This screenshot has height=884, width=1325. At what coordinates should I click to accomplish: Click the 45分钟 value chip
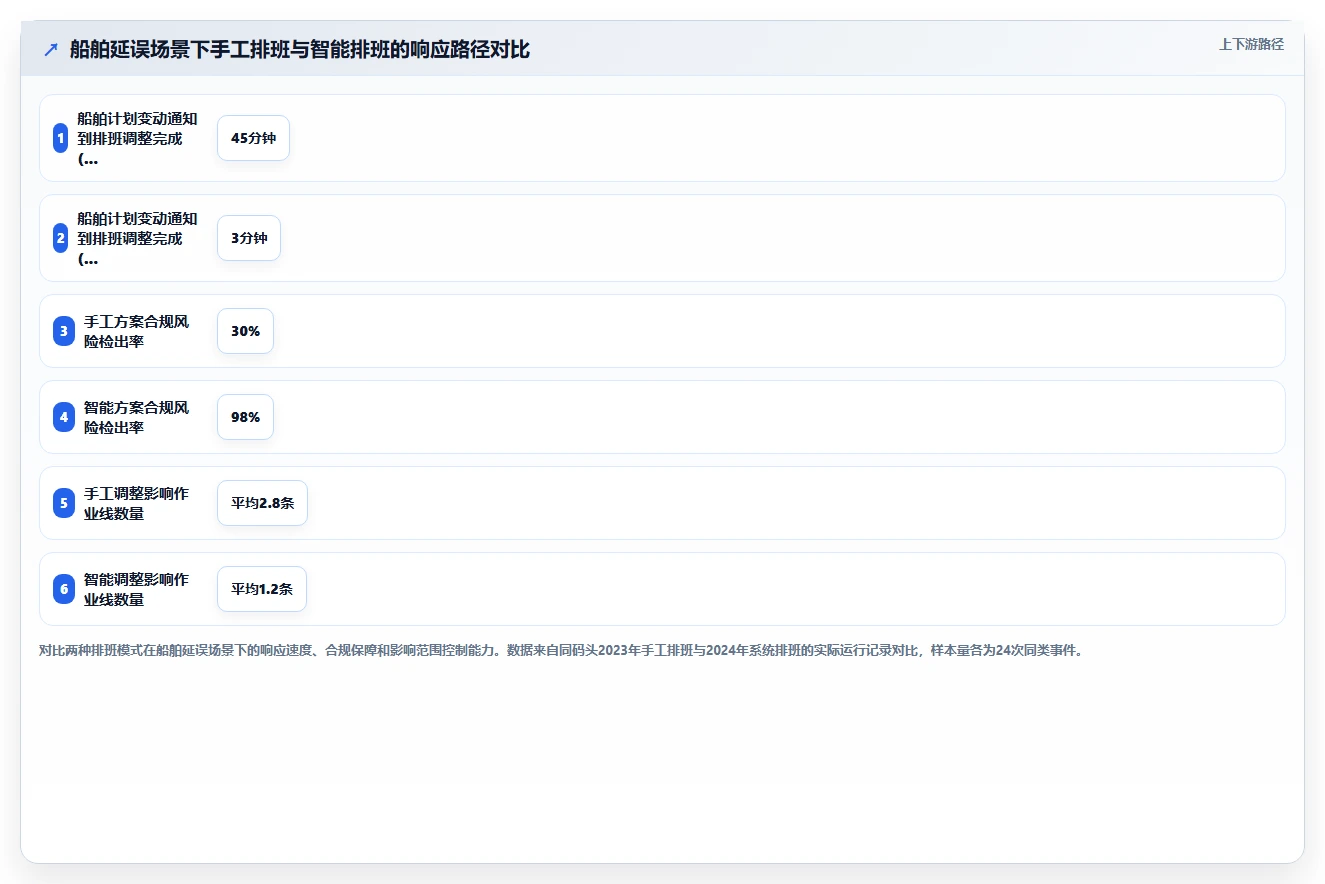coord(253,138)
